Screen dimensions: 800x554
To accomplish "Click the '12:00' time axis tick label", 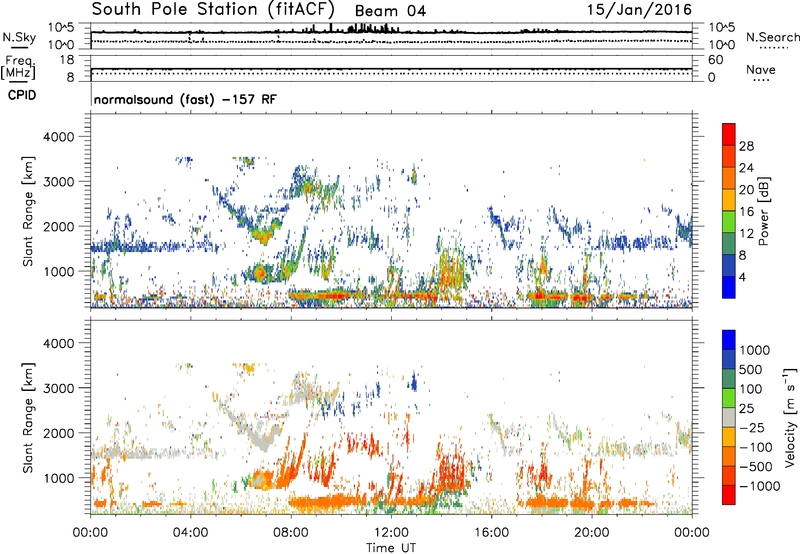I will pos(391,533).
